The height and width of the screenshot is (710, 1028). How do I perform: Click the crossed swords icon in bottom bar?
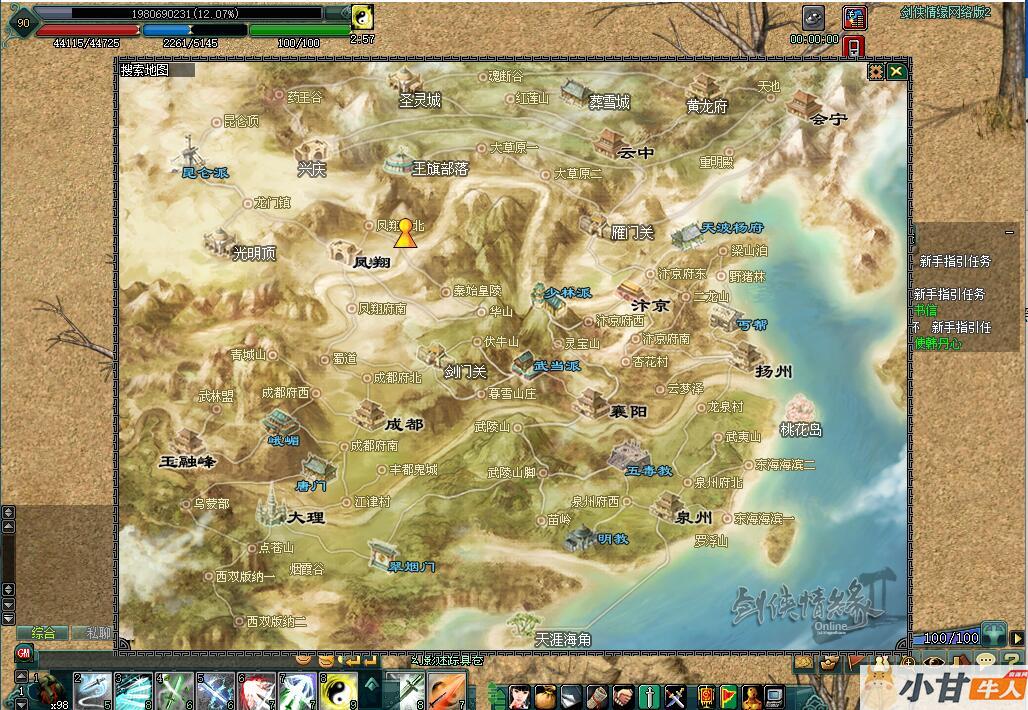[675, 694]
